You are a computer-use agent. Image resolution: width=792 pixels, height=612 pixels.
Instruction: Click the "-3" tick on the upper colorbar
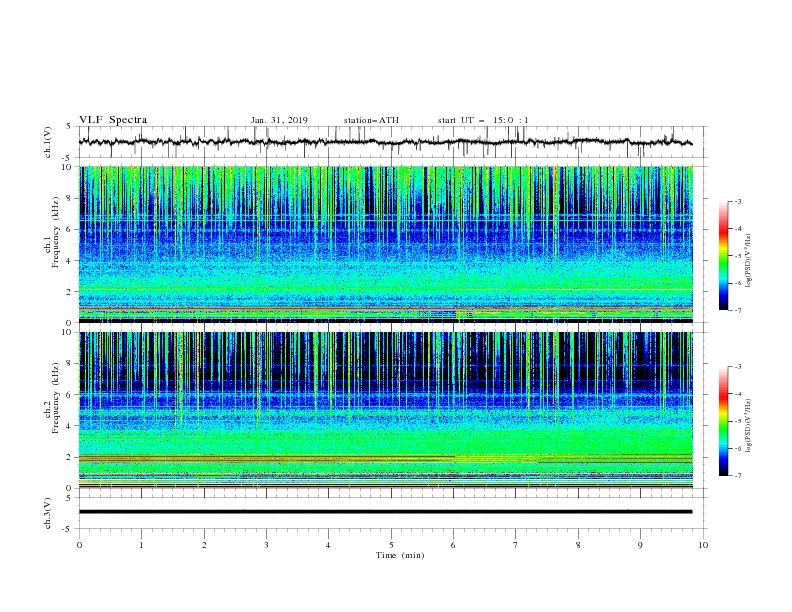point(737,201)
